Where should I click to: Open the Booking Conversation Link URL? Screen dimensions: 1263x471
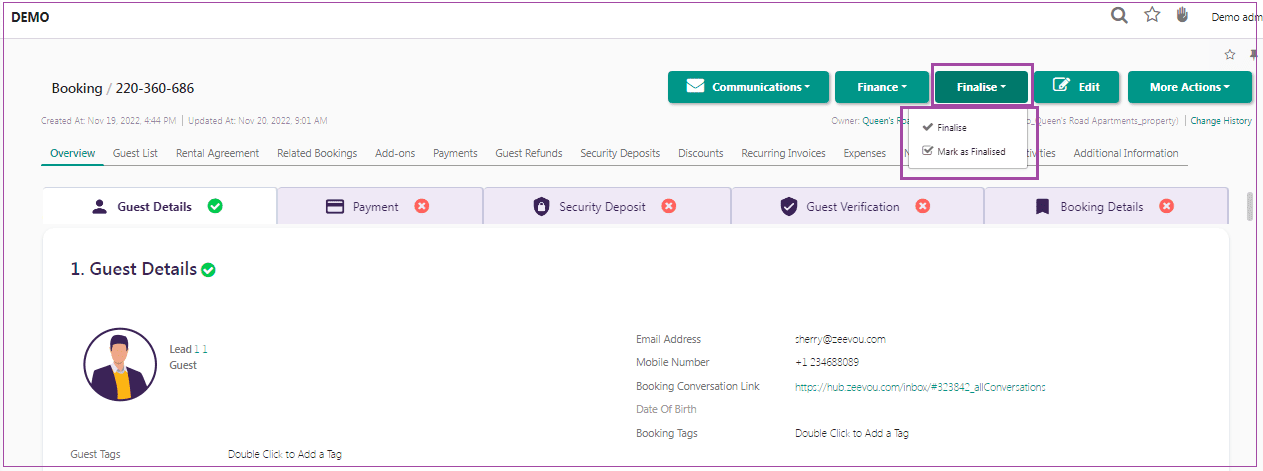[920, 386]
